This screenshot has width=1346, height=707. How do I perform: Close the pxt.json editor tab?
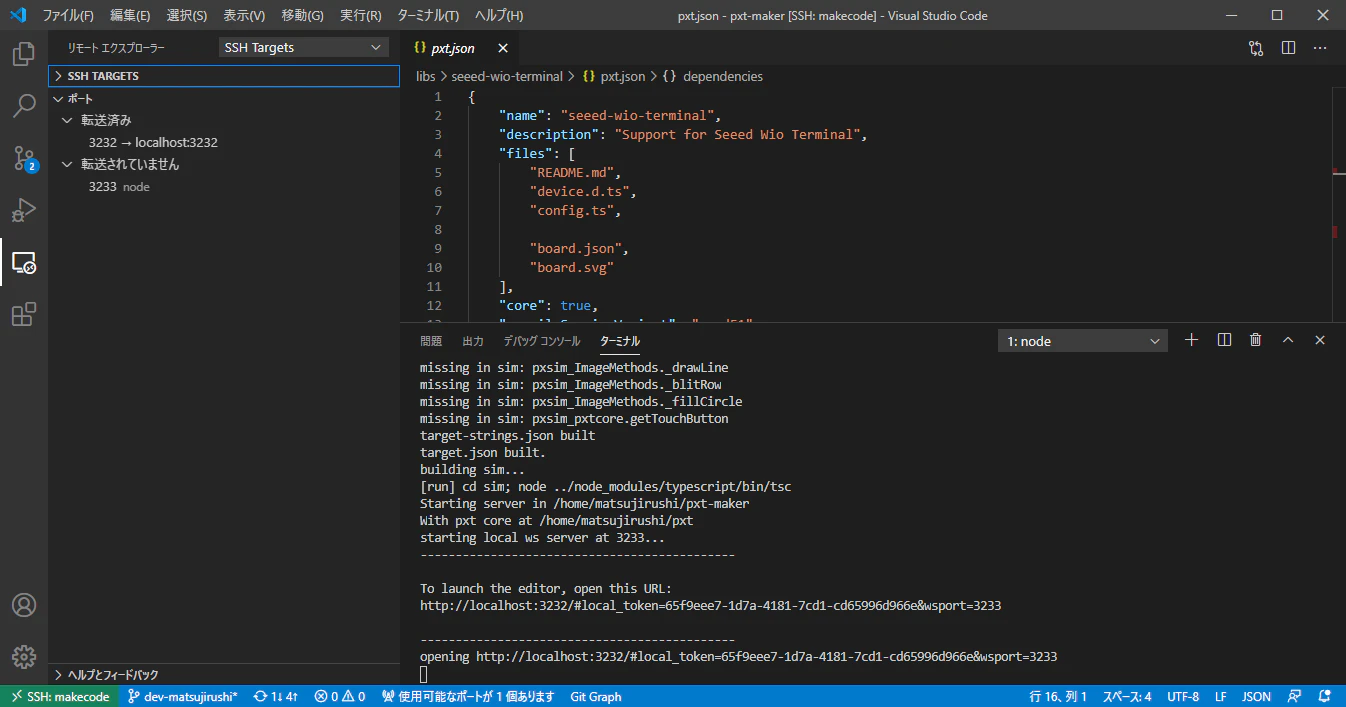pyautogui.click(x=503, y=48)
